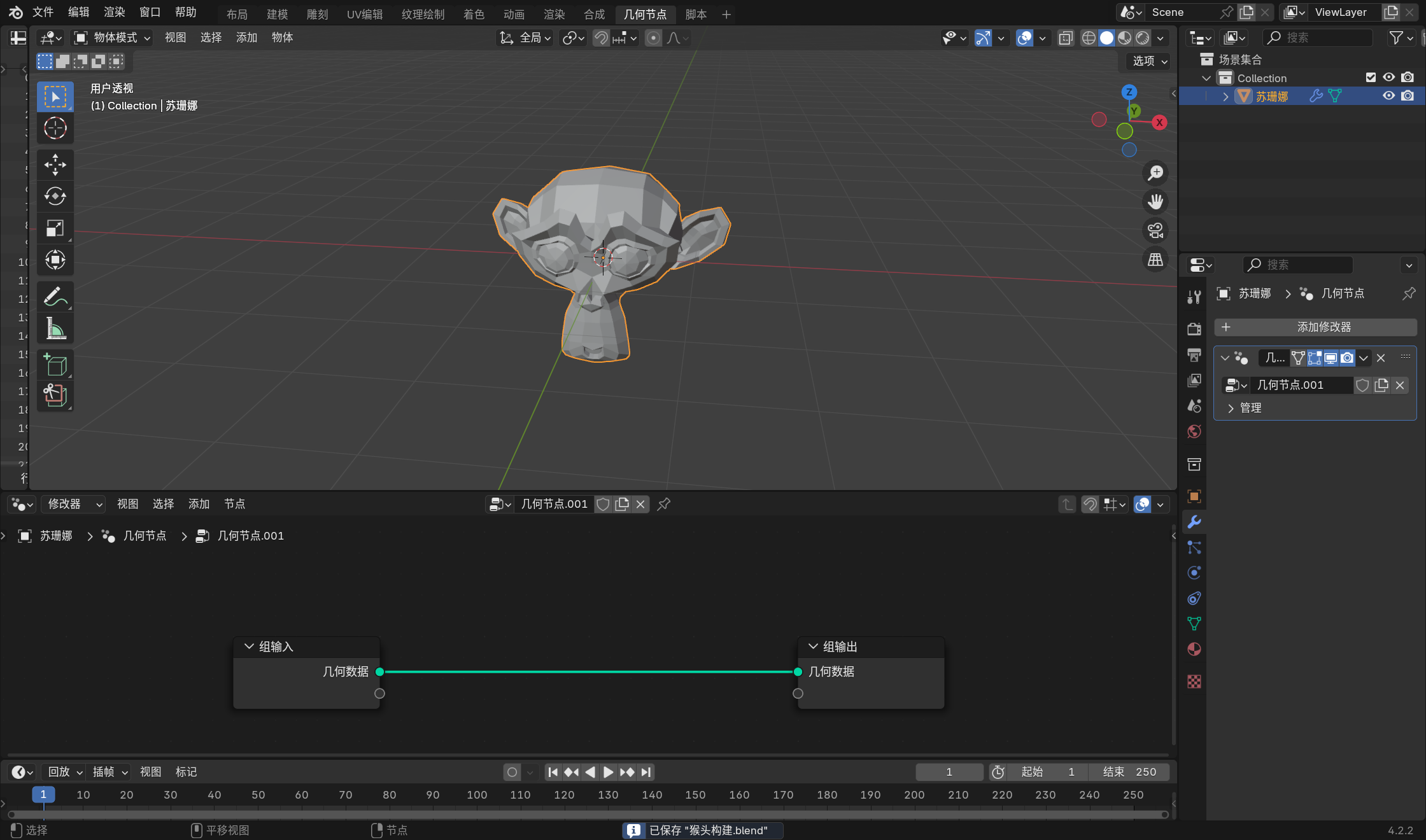Toggle X-ray view in viewport
Image resolution: width=1426 pixels, height=840 pixels.
pos(1066,38)
